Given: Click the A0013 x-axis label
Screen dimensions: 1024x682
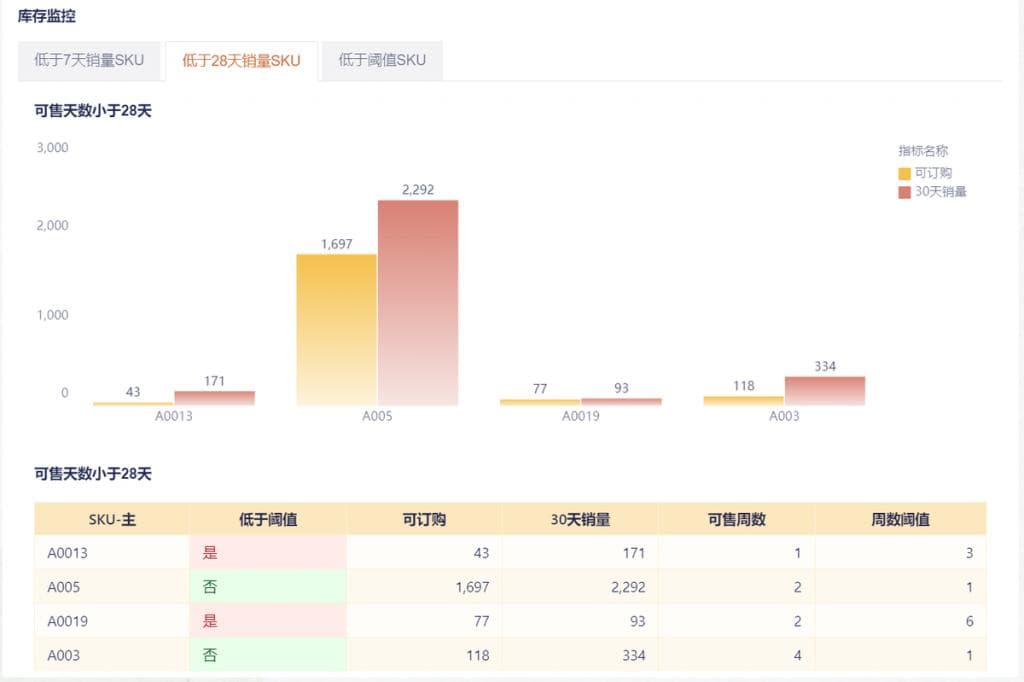Looking at the screenshot, I should click(x=174, y=416).
